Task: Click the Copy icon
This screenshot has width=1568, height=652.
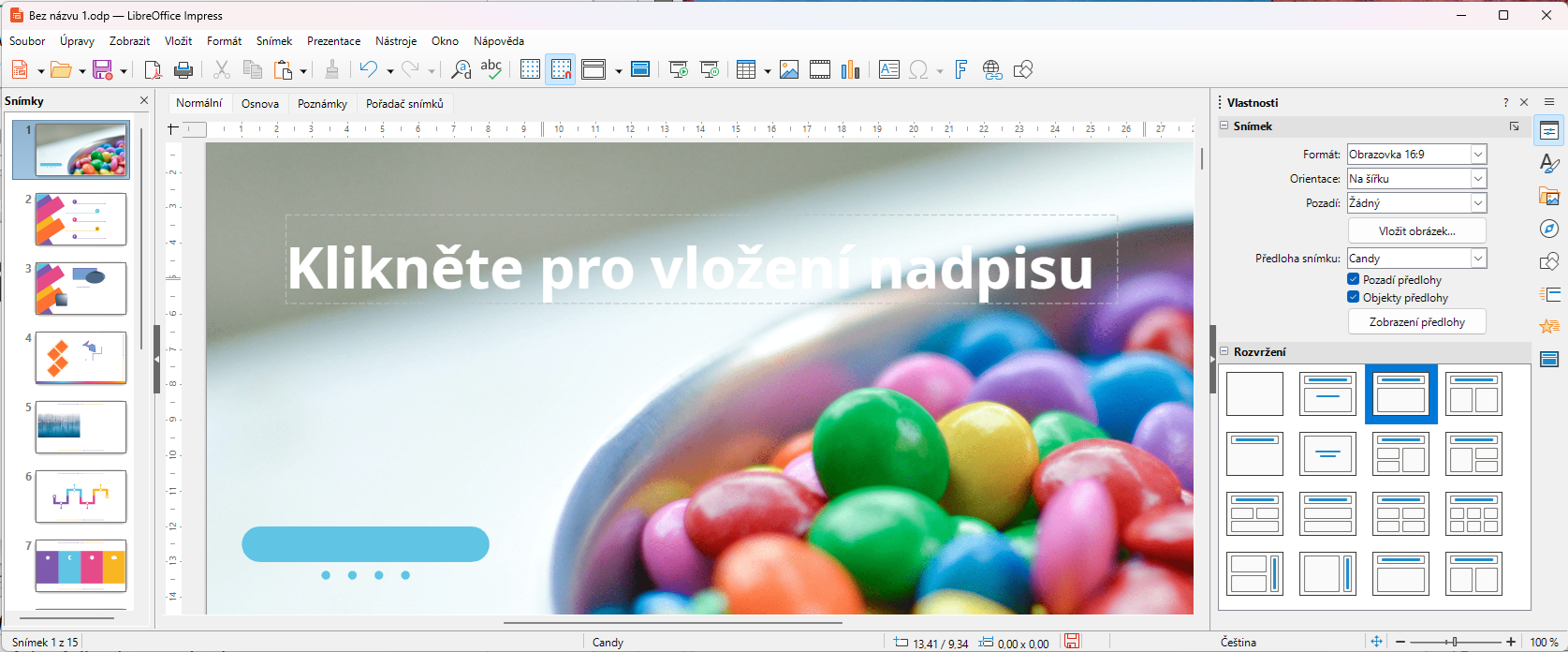Action: pos(253,69)
